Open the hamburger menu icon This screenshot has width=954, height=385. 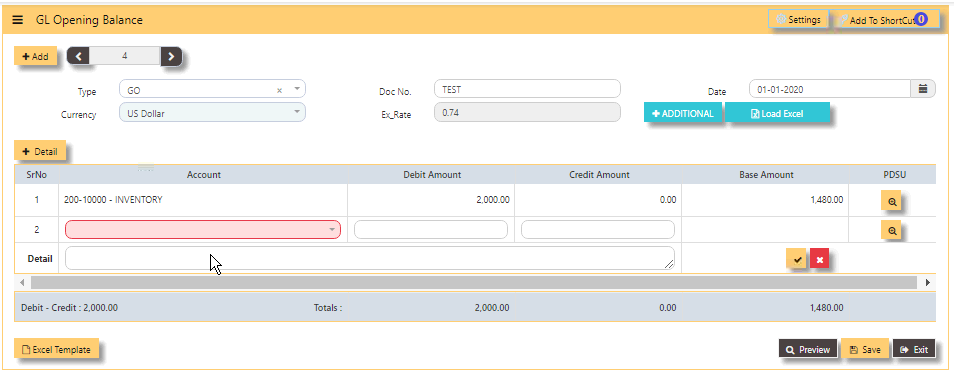click(18, 20)
